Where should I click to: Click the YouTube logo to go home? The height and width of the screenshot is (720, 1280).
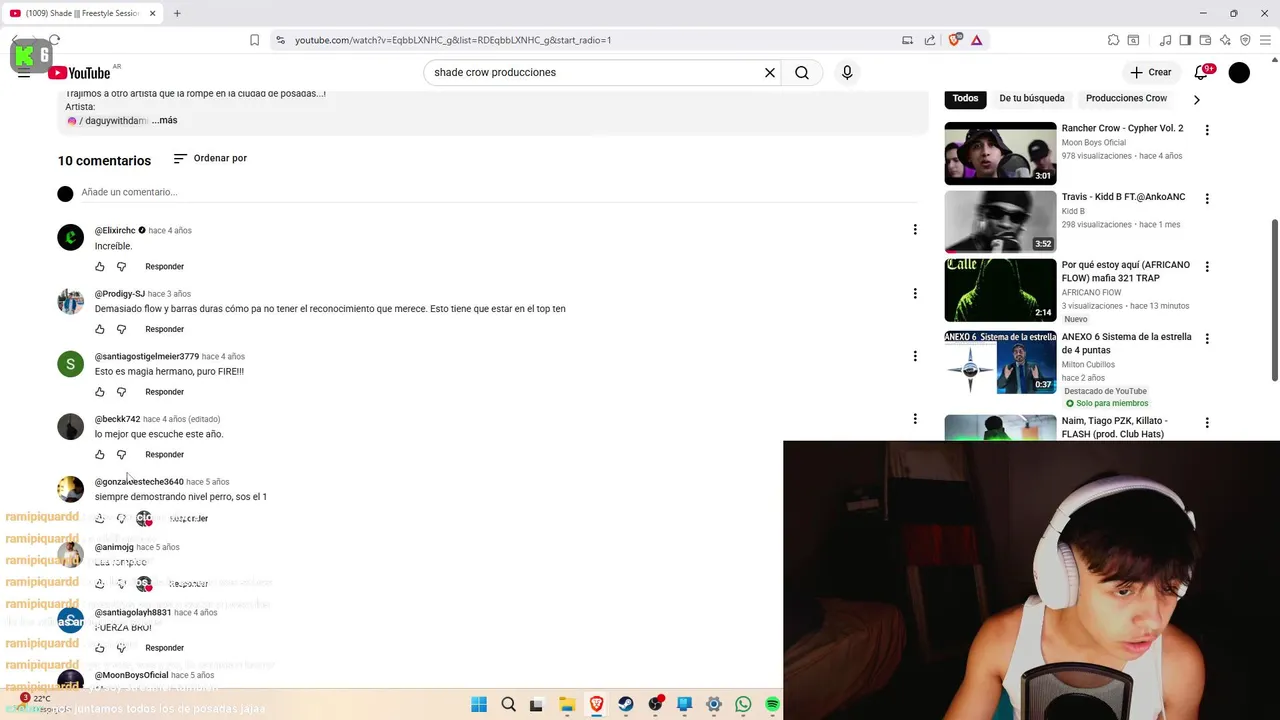[x=79, y=72]
